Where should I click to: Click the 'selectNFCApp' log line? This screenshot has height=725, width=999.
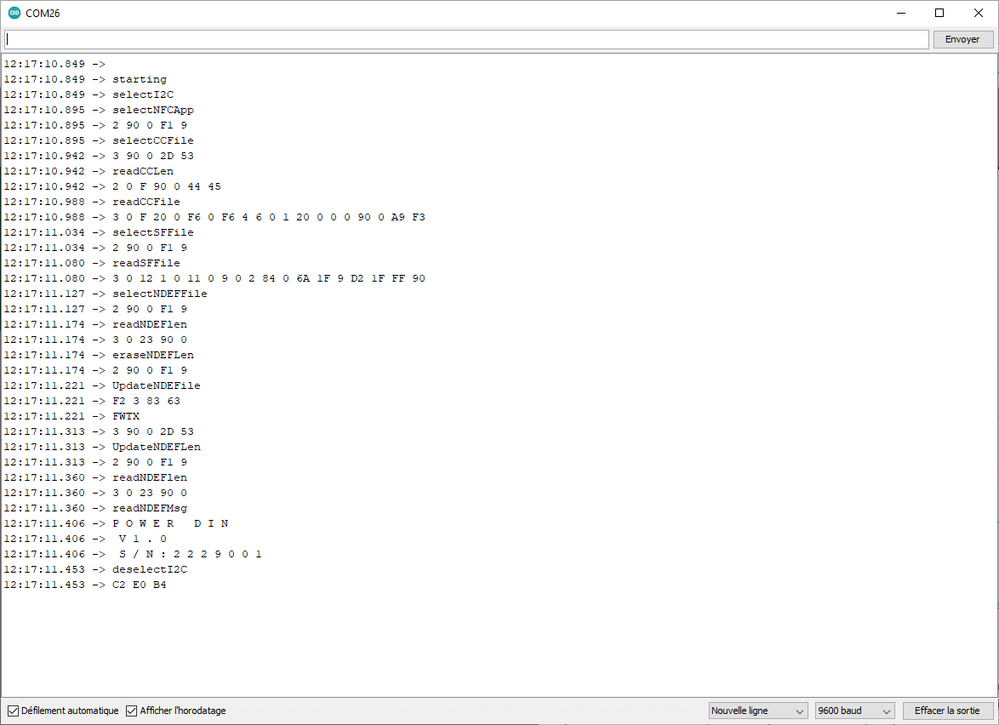coord(99,110)
